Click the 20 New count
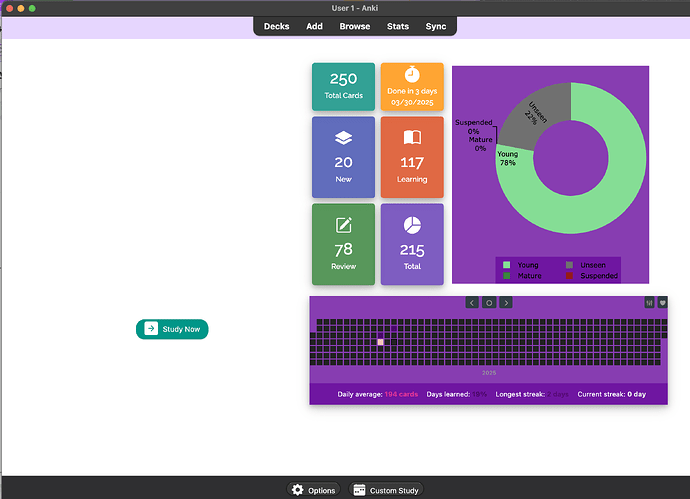The height and width of the screenshot is (499, 690). click(x=343, y=162)
